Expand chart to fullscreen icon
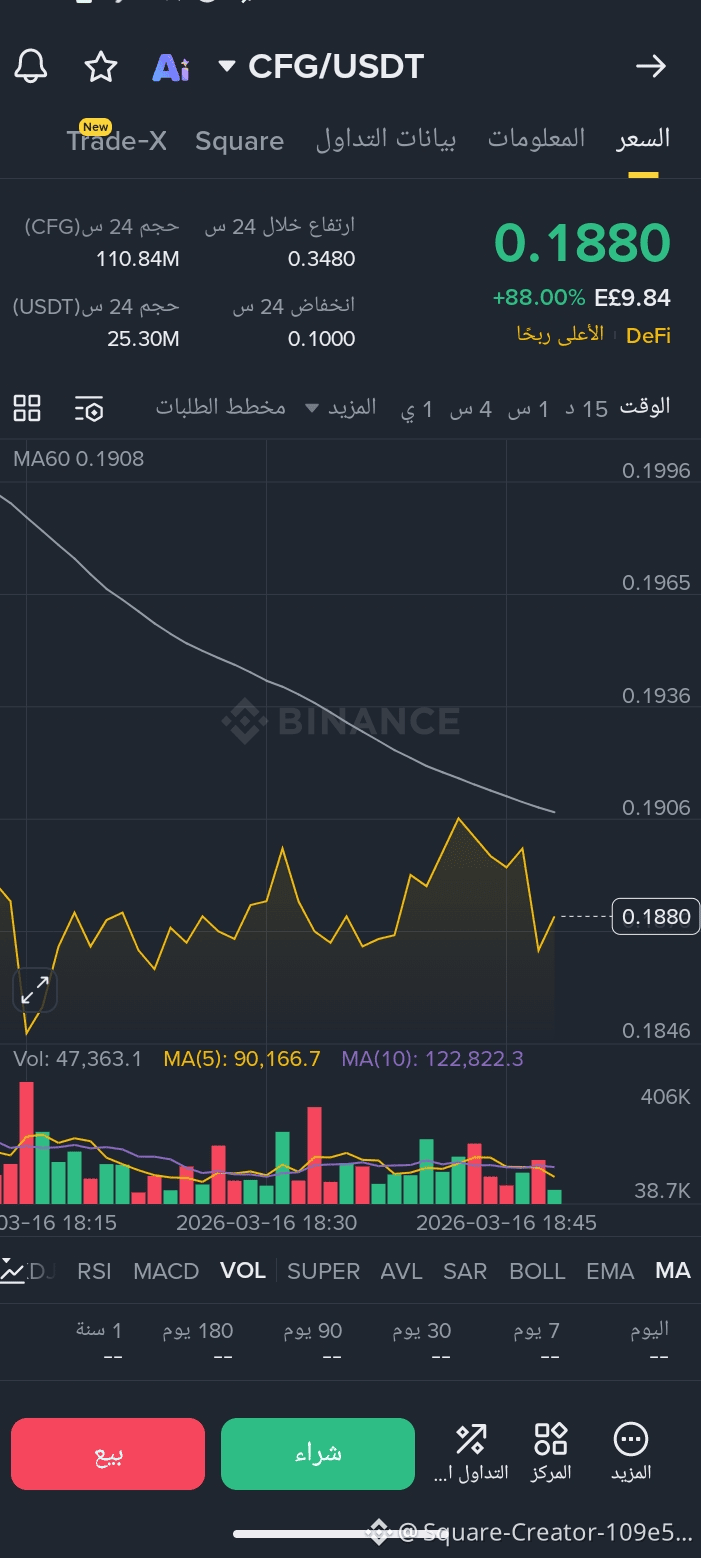Screen dimensions: 701x1558 35,991
